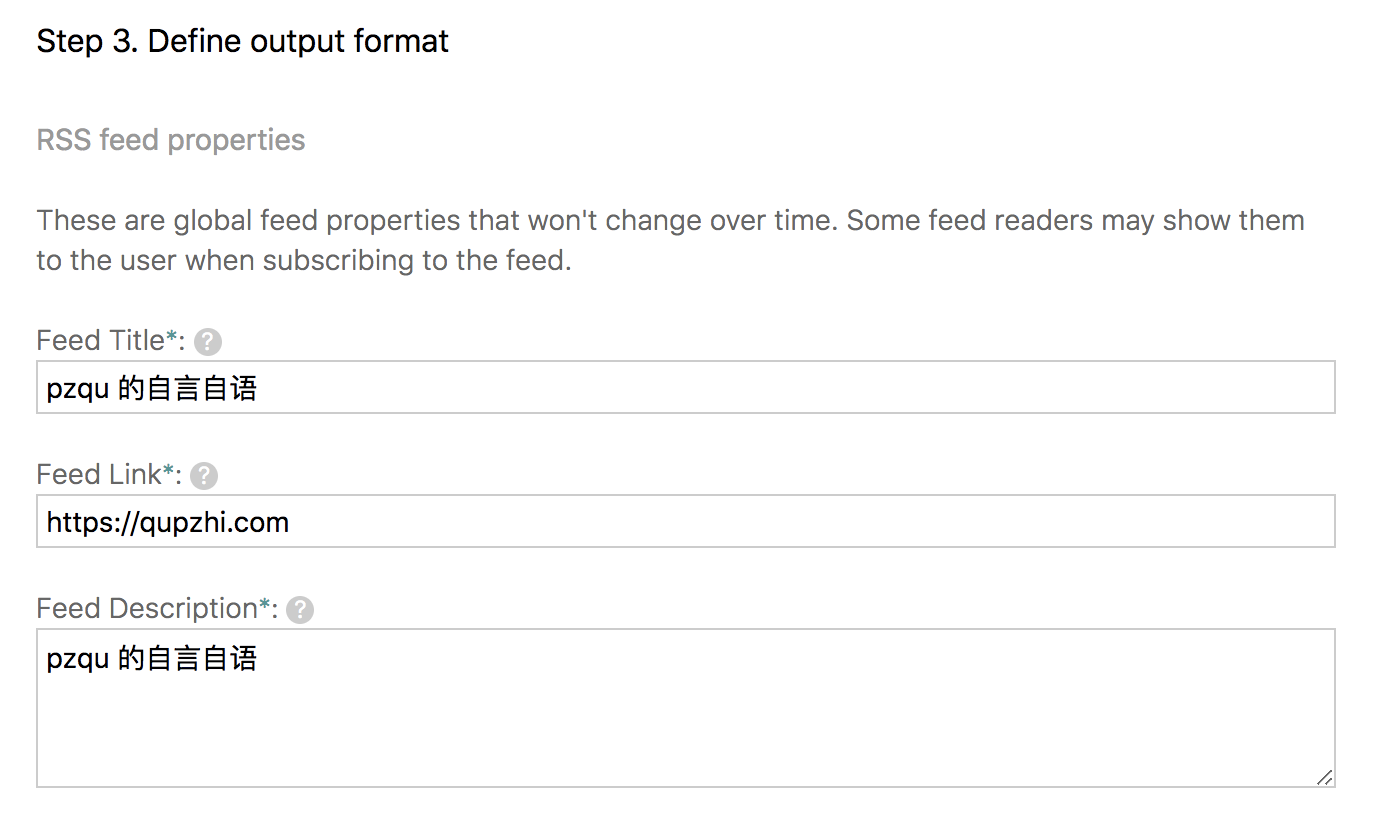Click the "Feed Title" label text
Viewport: 1376px width, 814px height.
tap(100, 341)
